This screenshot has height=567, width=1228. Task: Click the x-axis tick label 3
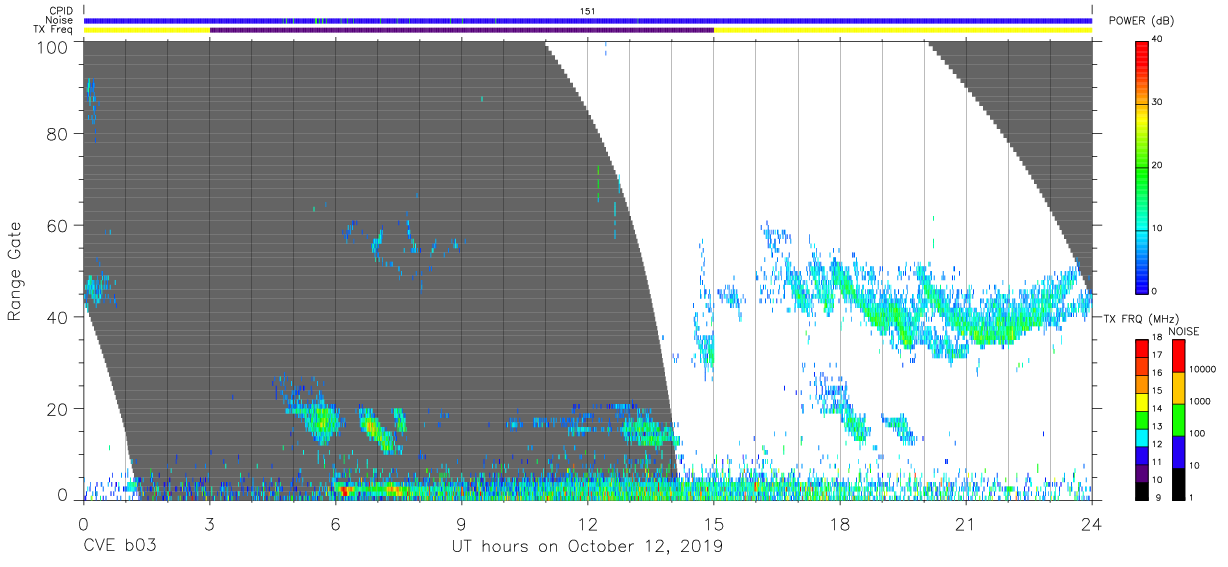click(x=209, y=523)
